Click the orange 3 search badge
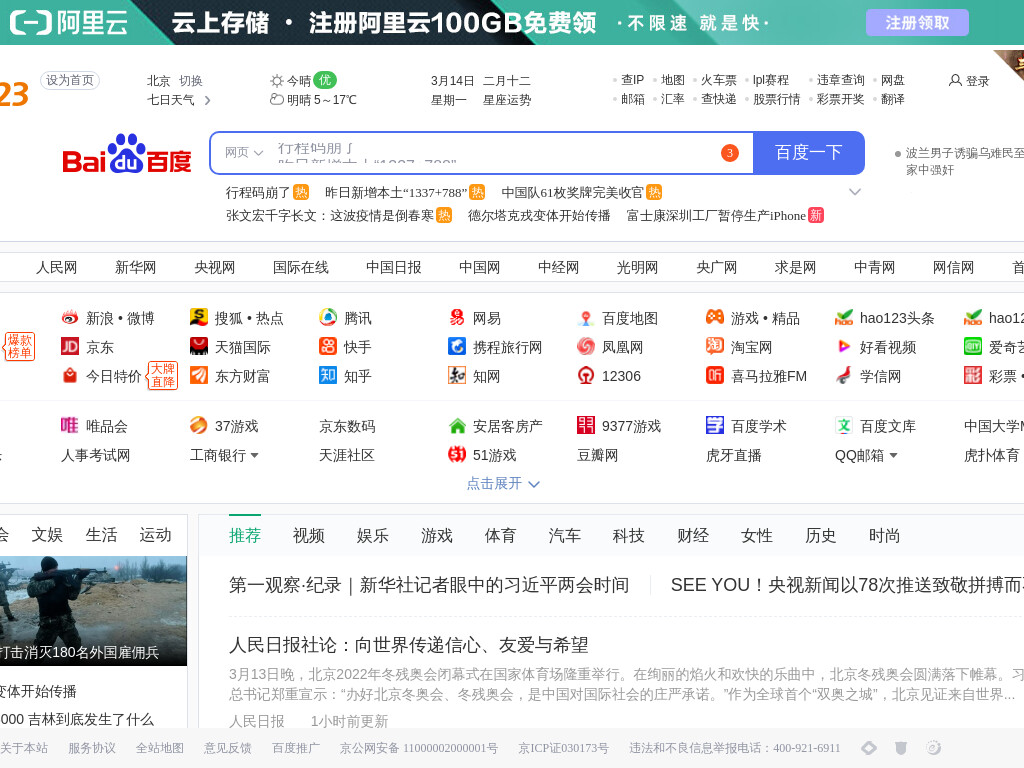The image size is (1024, 768). click(x=729, y=153)
